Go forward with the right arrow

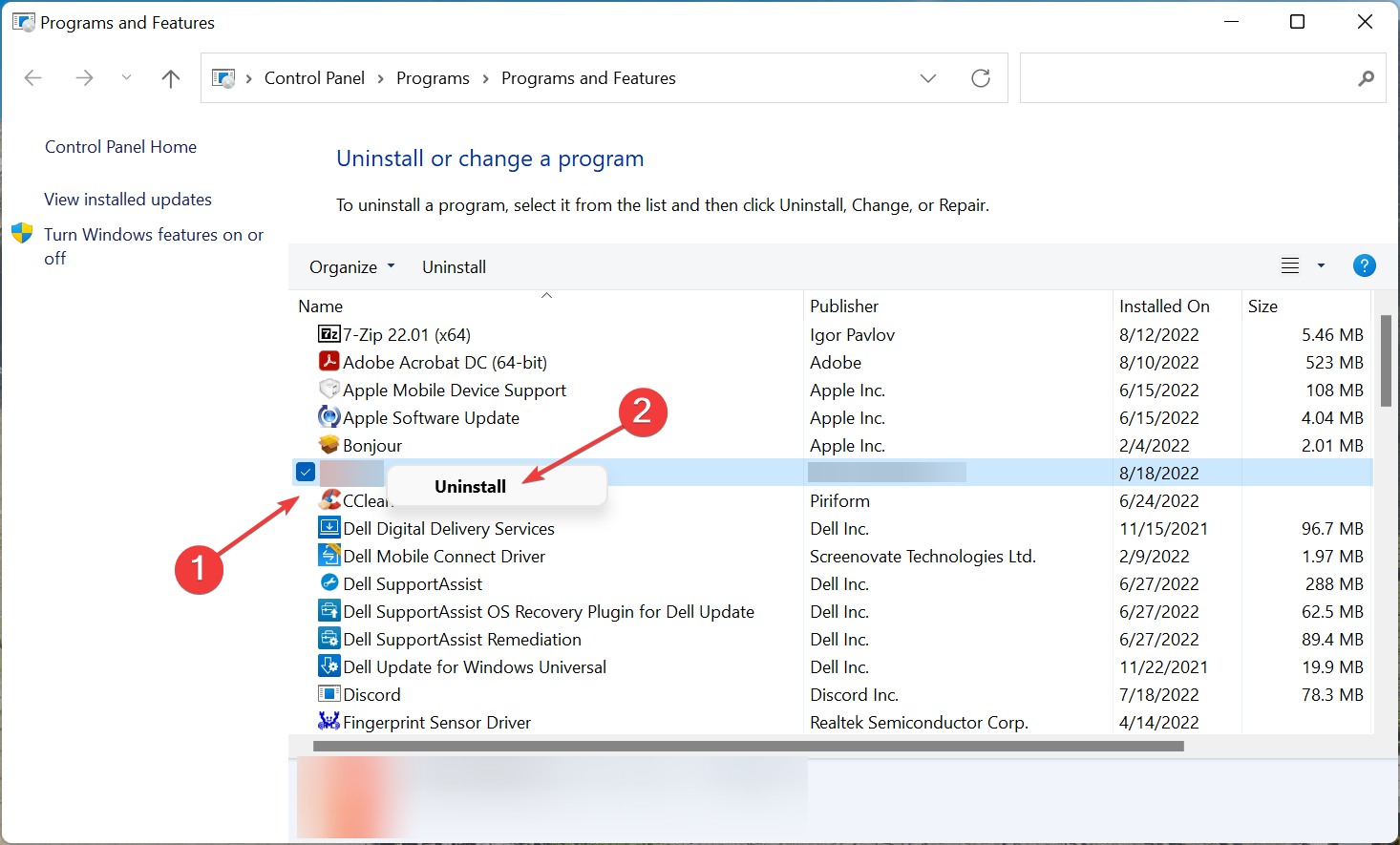coord(85,78)
